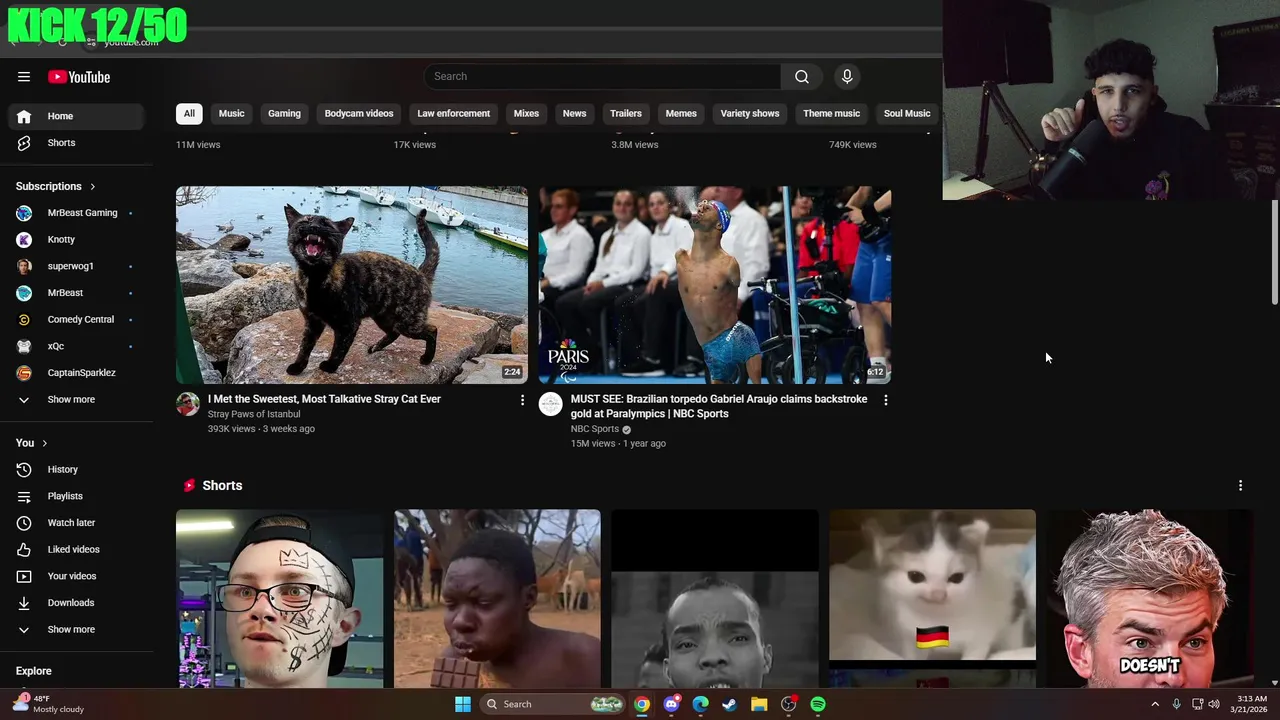1280x720 pixels.
Task: Select the Theme music filter chip
Action: click(831, 114)
